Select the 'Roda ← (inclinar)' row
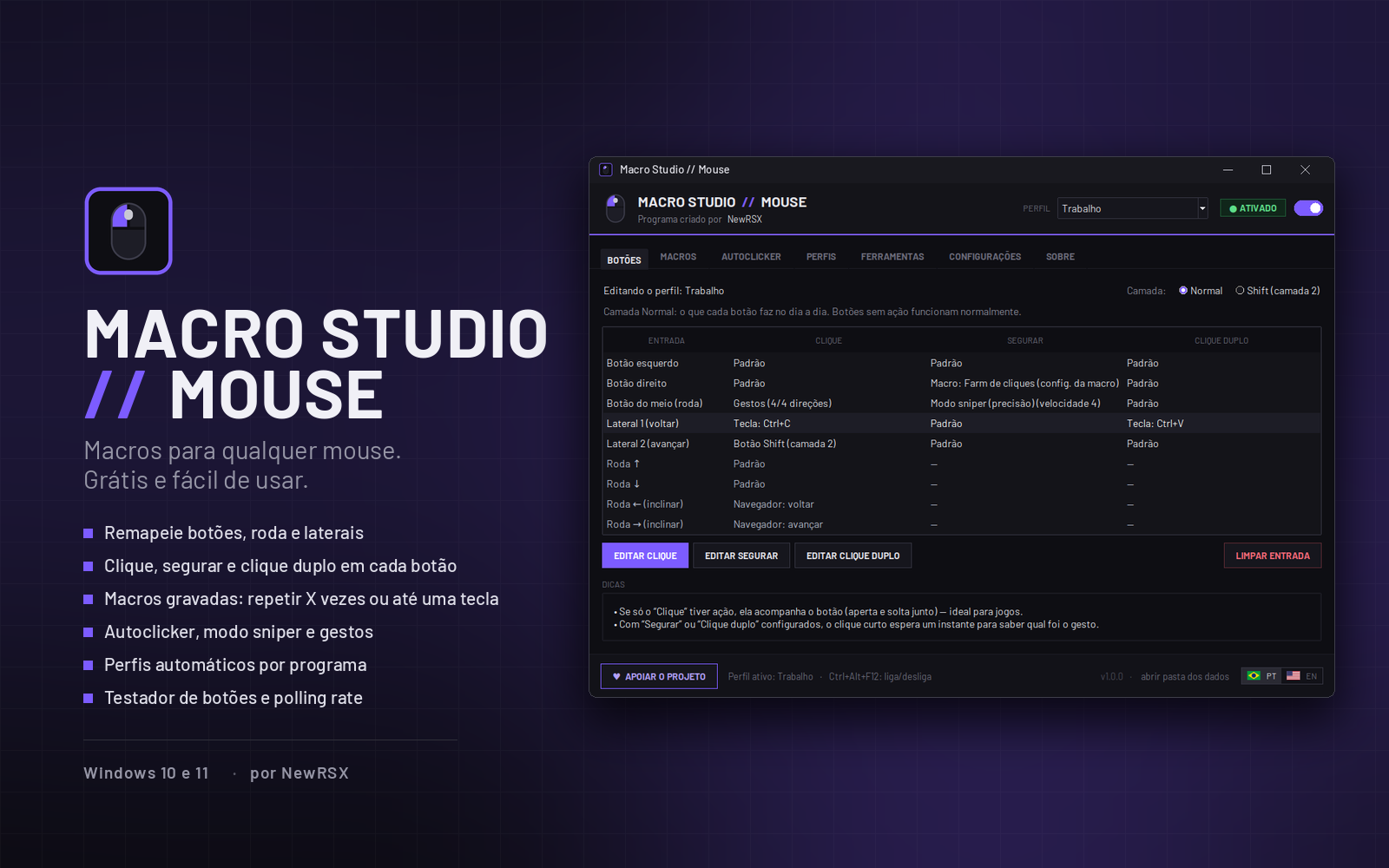The image size is (1389, 868). 962,504
